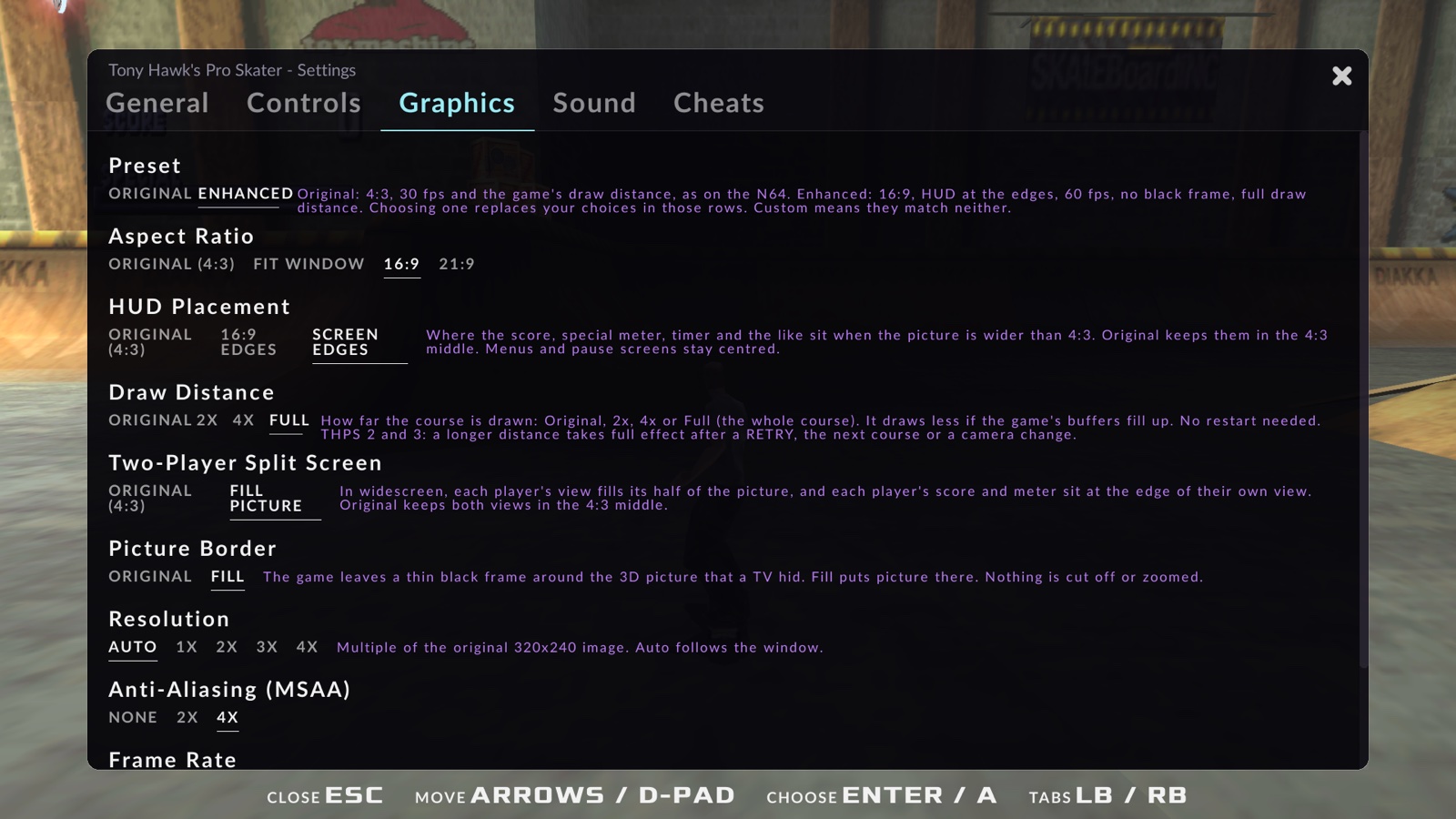Set Resolution to 3X

point(267,647)
